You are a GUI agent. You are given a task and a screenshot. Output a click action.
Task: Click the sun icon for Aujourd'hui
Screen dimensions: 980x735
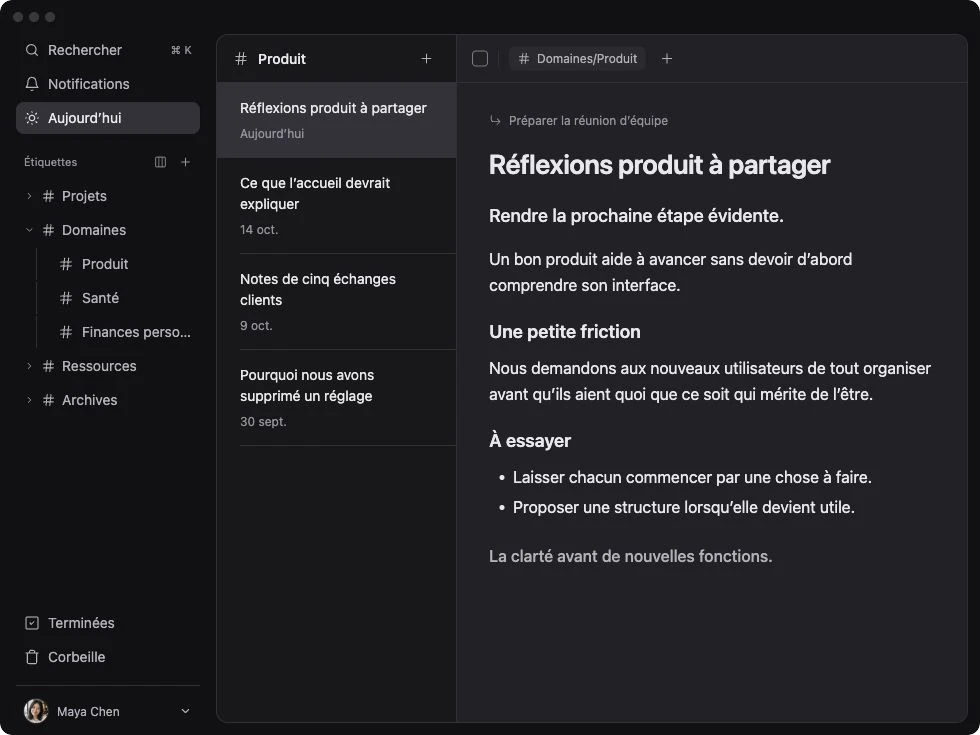click(x=31, y=118)
